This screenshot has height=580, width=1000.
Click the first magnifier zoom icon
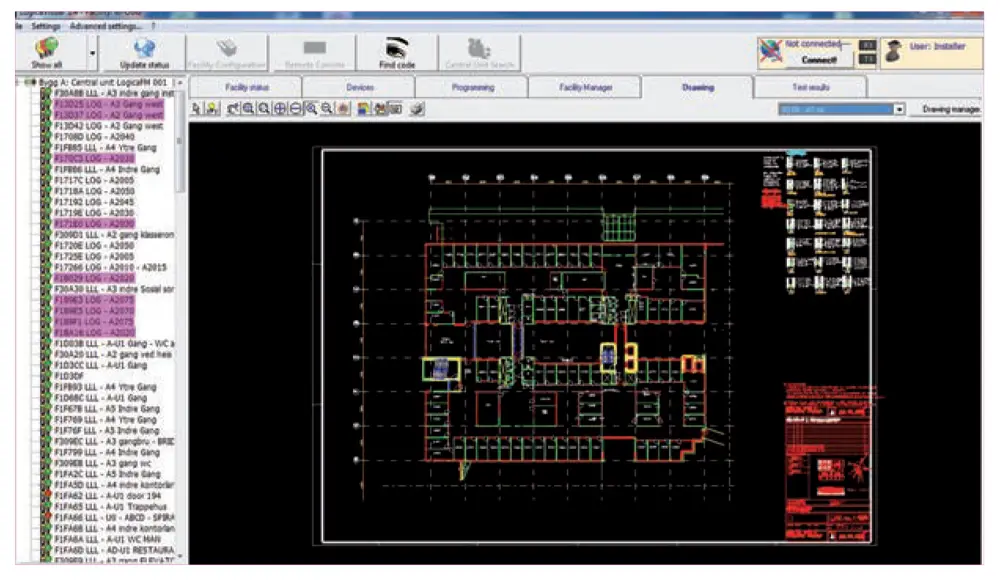click(247, 108)
